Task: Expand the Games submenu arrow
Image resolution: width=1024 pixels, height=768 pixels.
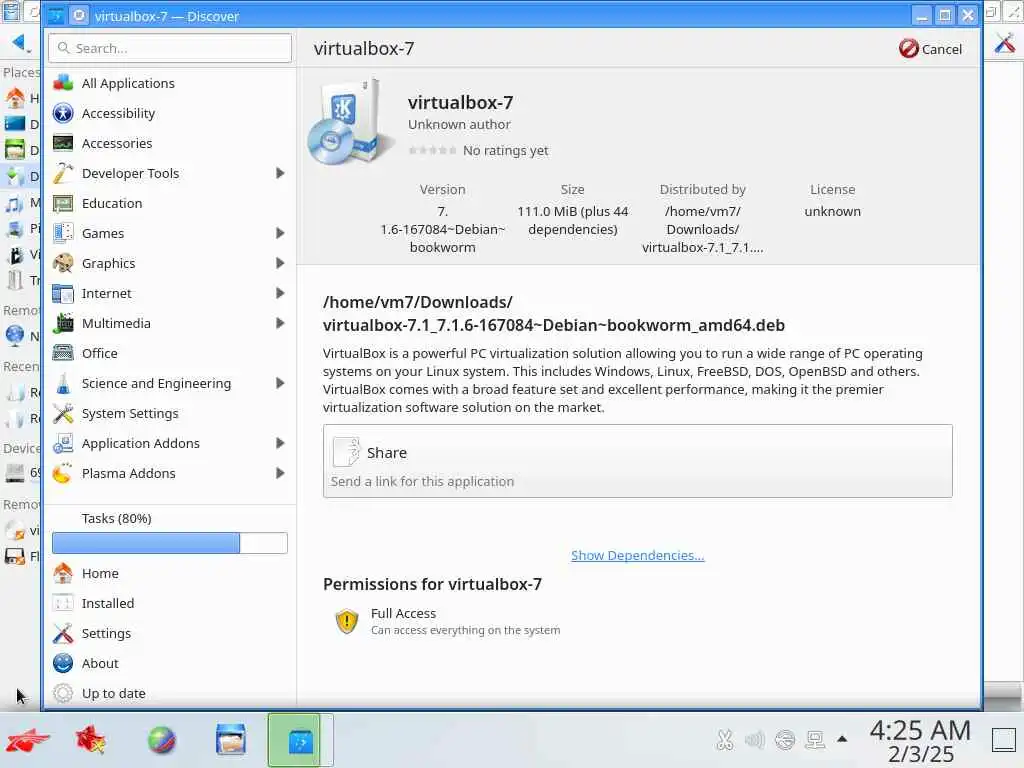Action: [280, 233]
